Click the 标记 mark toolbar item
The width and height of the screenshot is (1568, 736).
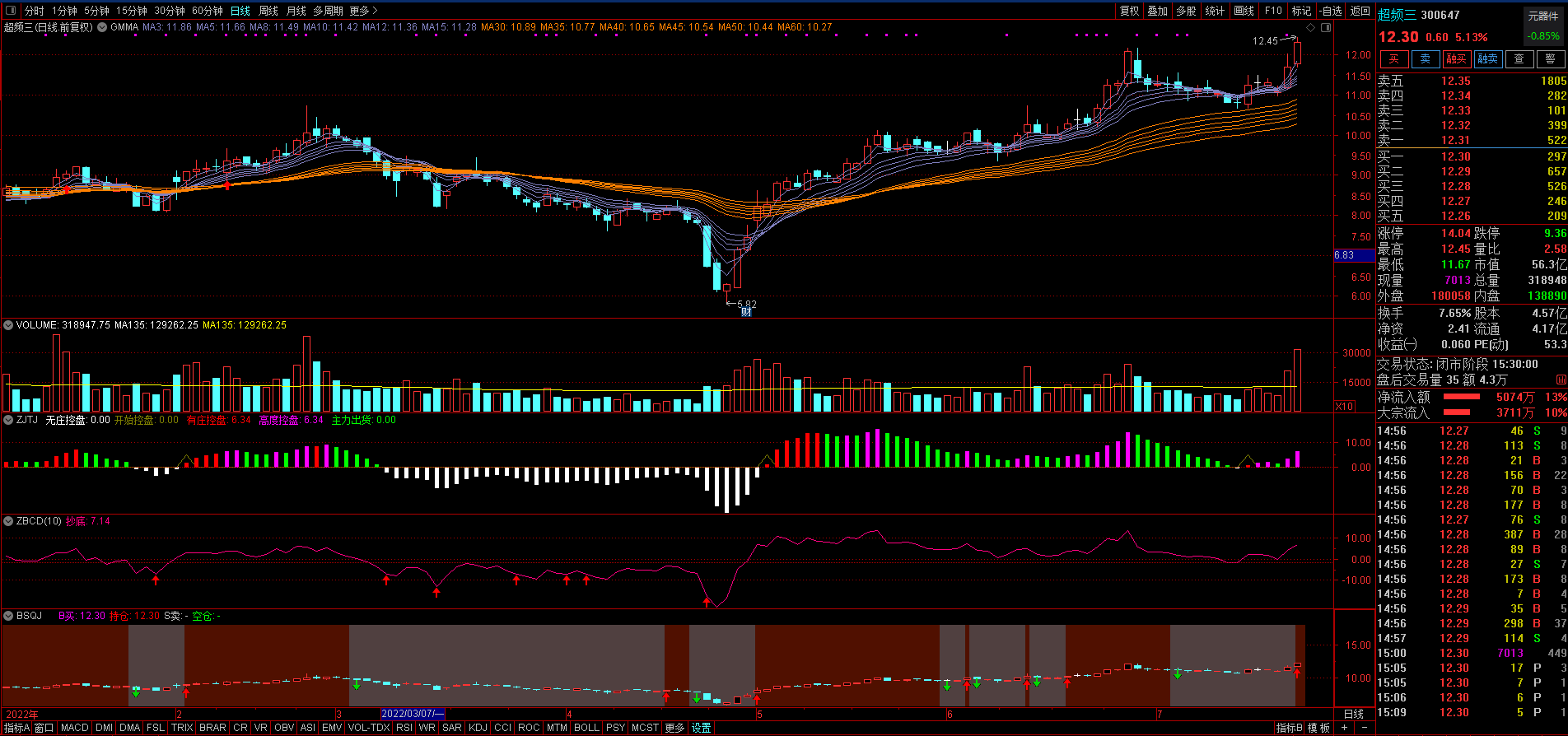pos(1301,11)
